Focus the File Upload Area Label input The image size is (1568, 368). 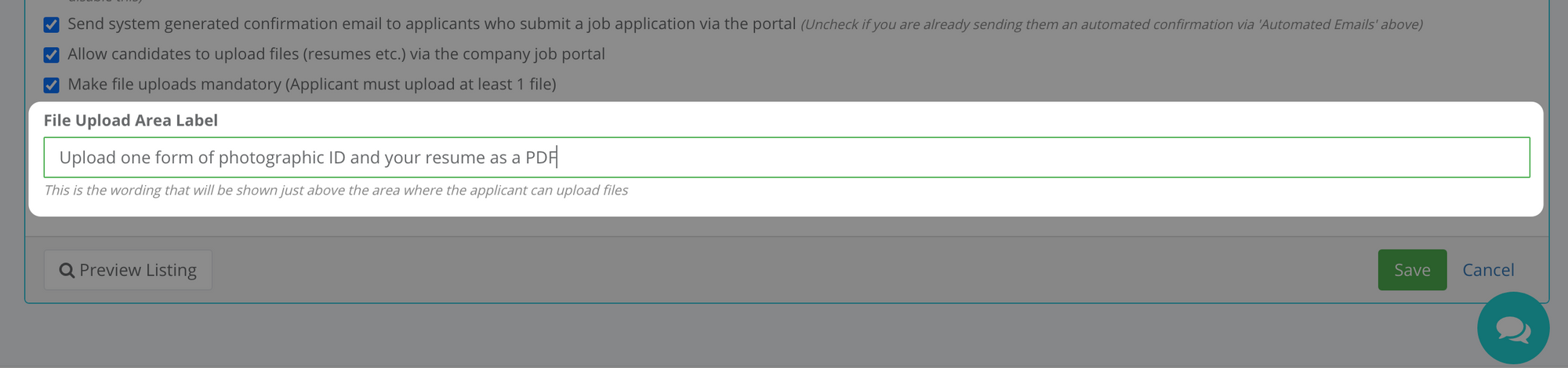pos(786,157)
